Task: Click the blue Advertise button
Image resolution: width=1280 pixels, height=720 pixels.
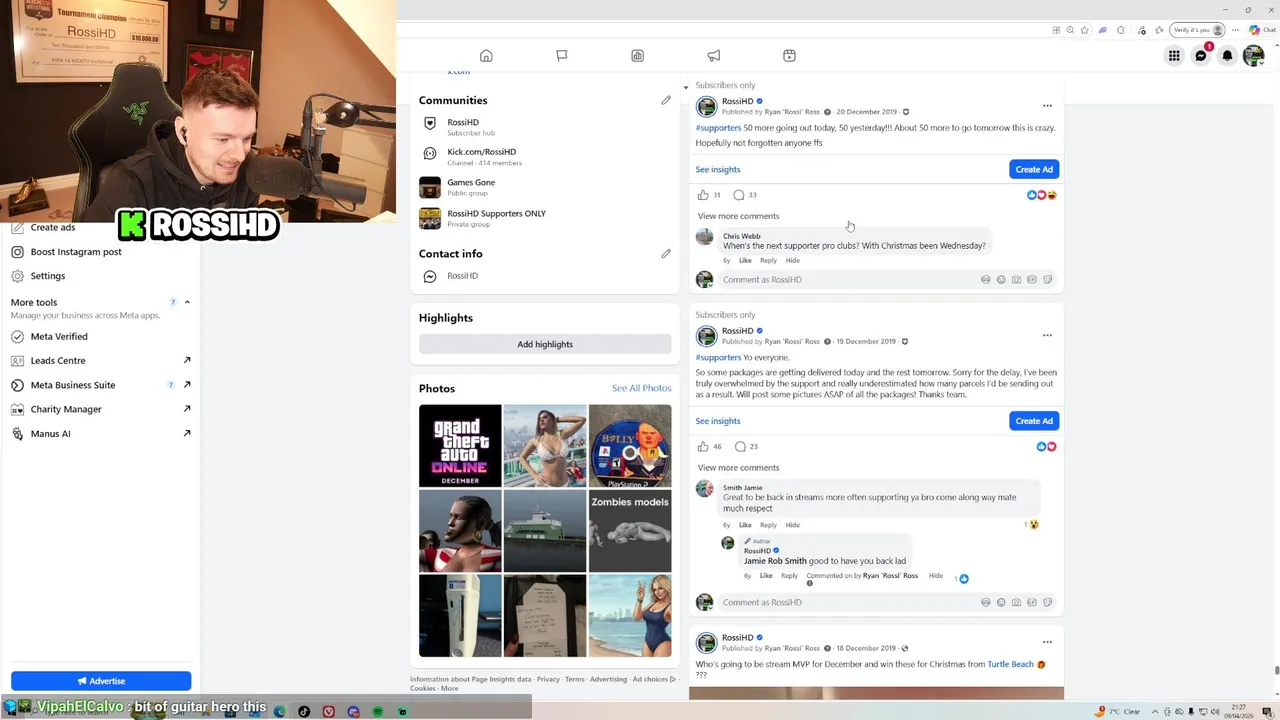Action: tap(101, 681)
